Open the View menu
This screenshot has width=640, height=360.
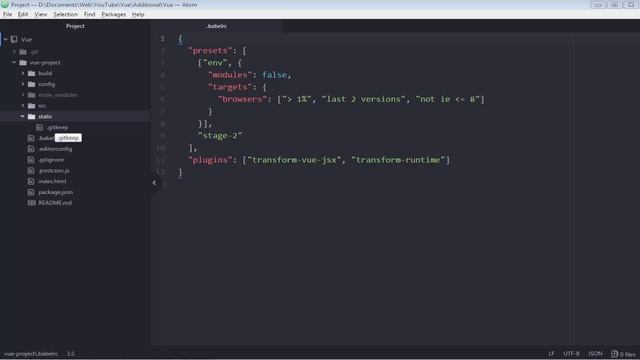[40, 14]
